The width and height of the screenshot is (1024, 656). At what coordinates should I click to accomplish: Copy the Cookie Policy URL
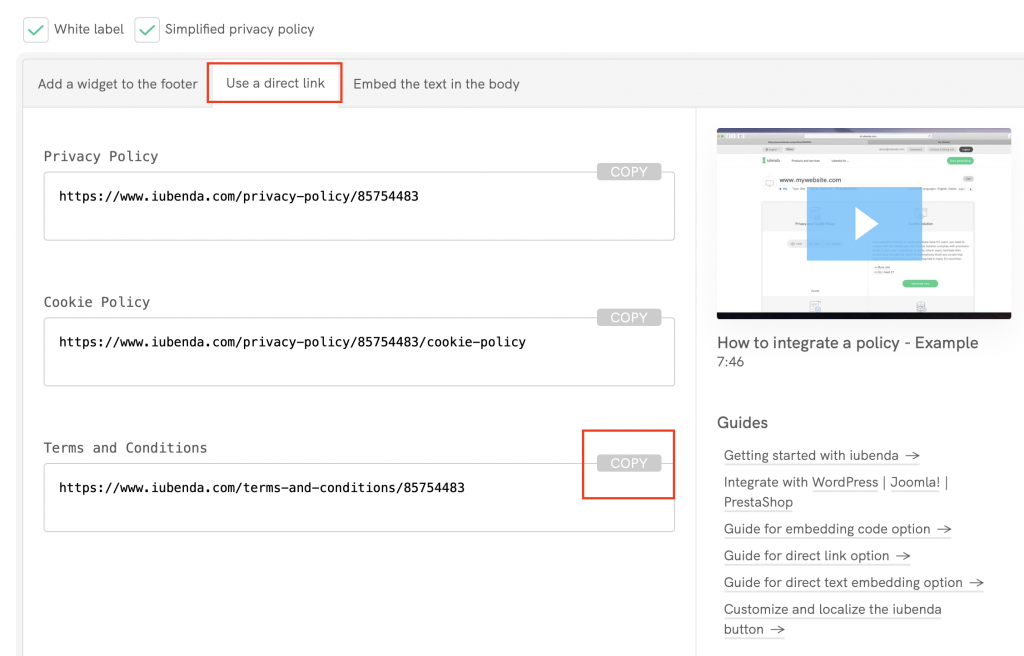click(x=628, y=316)
